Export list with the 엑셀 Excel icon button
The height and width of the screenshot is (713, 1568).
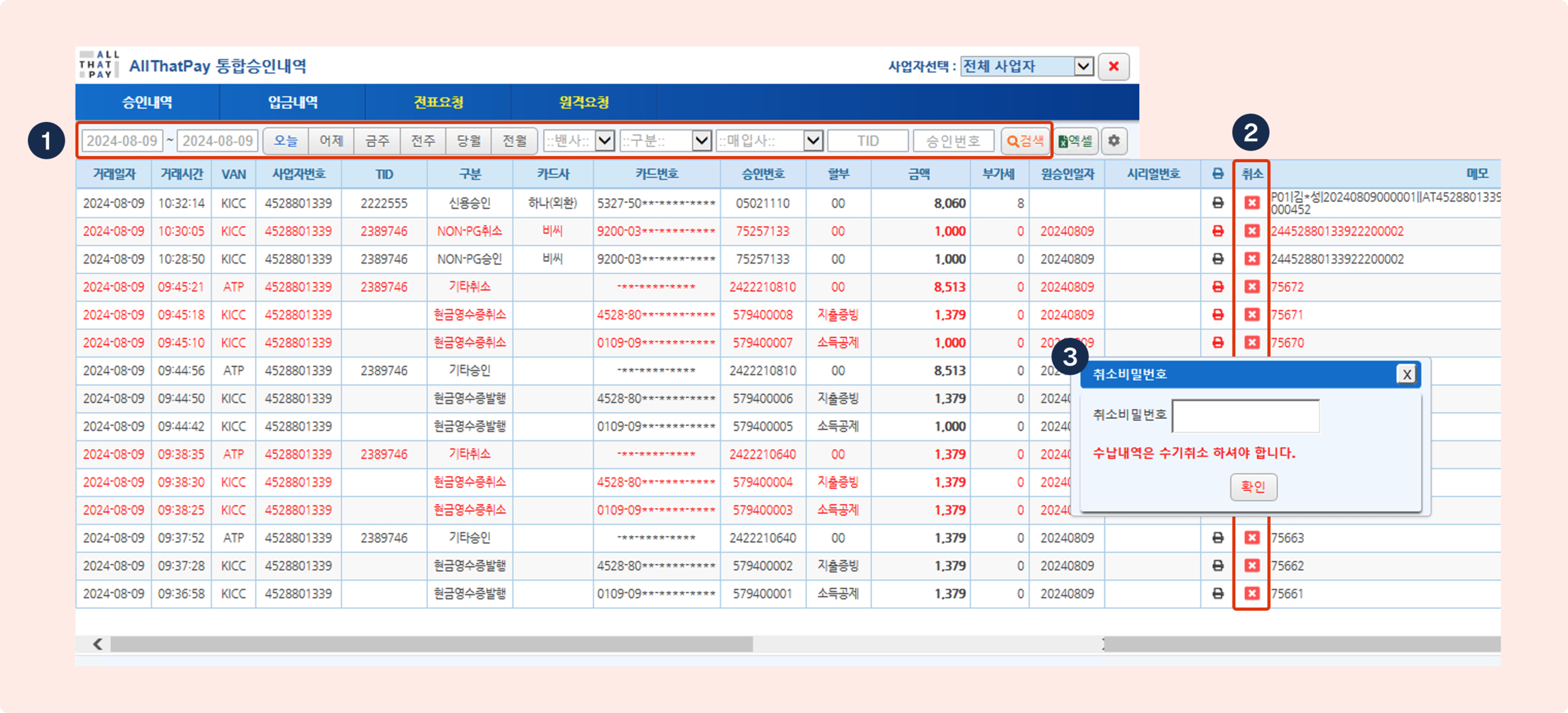point(1076,141)
